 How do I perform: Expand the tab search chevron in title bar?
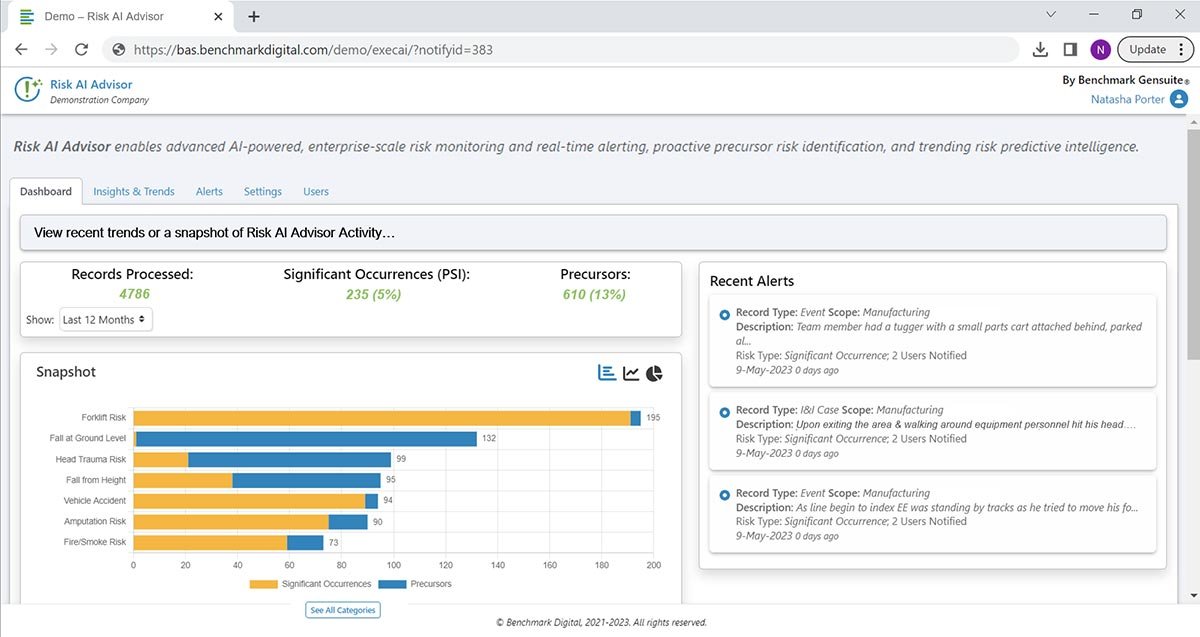point(1051,15)
